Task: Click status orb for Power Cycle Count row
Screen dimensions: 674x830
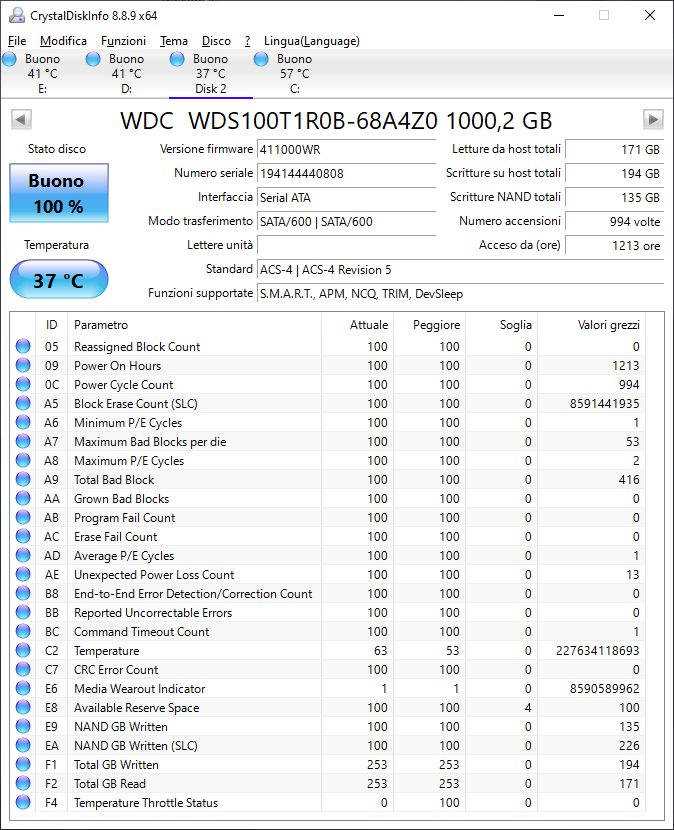Action: (x=23, y=384)
